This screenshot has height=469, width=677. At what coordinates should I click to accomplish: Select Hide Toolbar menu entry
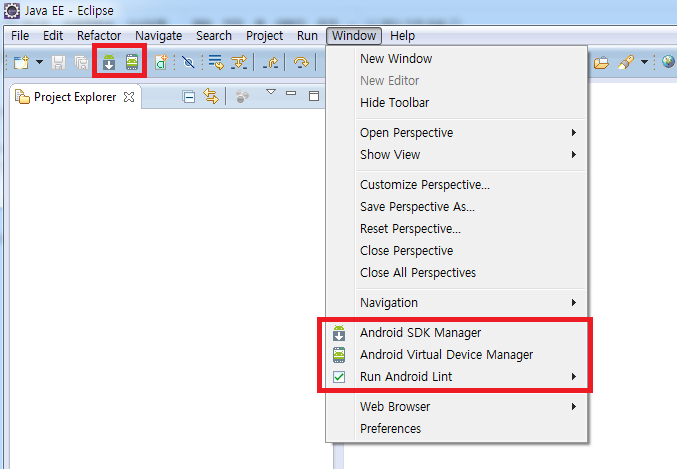pyautogui.click(x=457, y=103)
